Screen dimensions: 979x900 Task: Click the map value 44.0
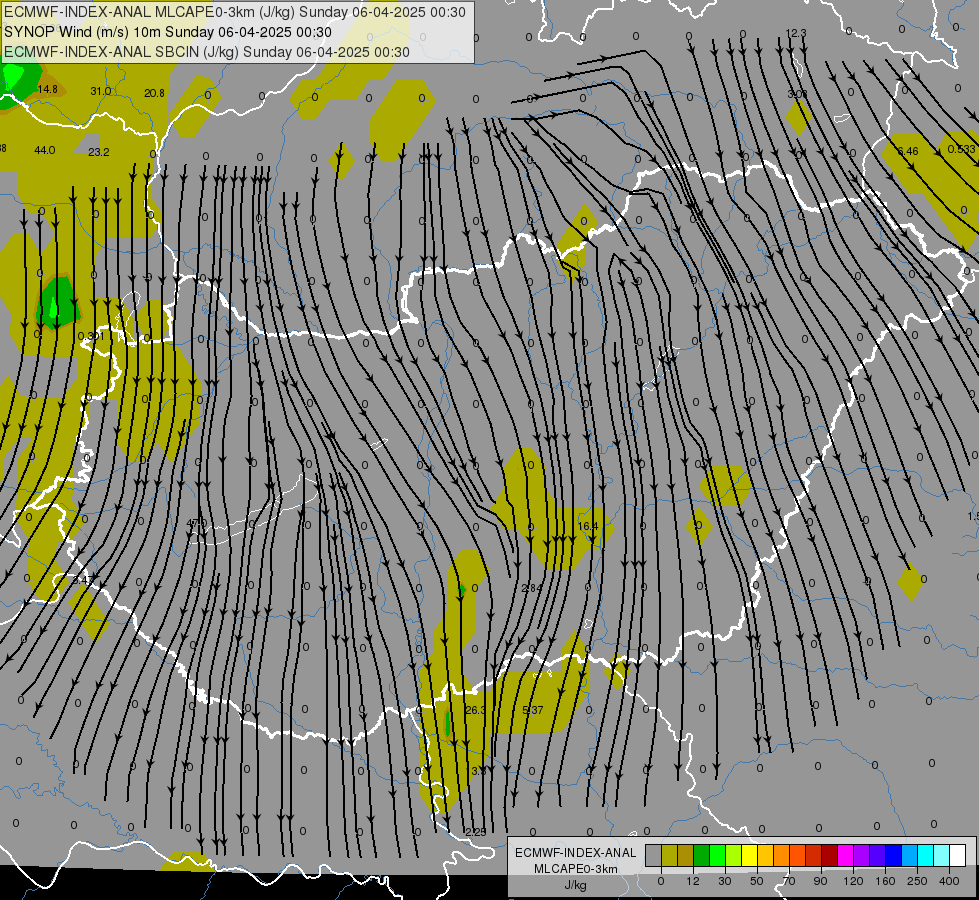[x=44, y=150]
